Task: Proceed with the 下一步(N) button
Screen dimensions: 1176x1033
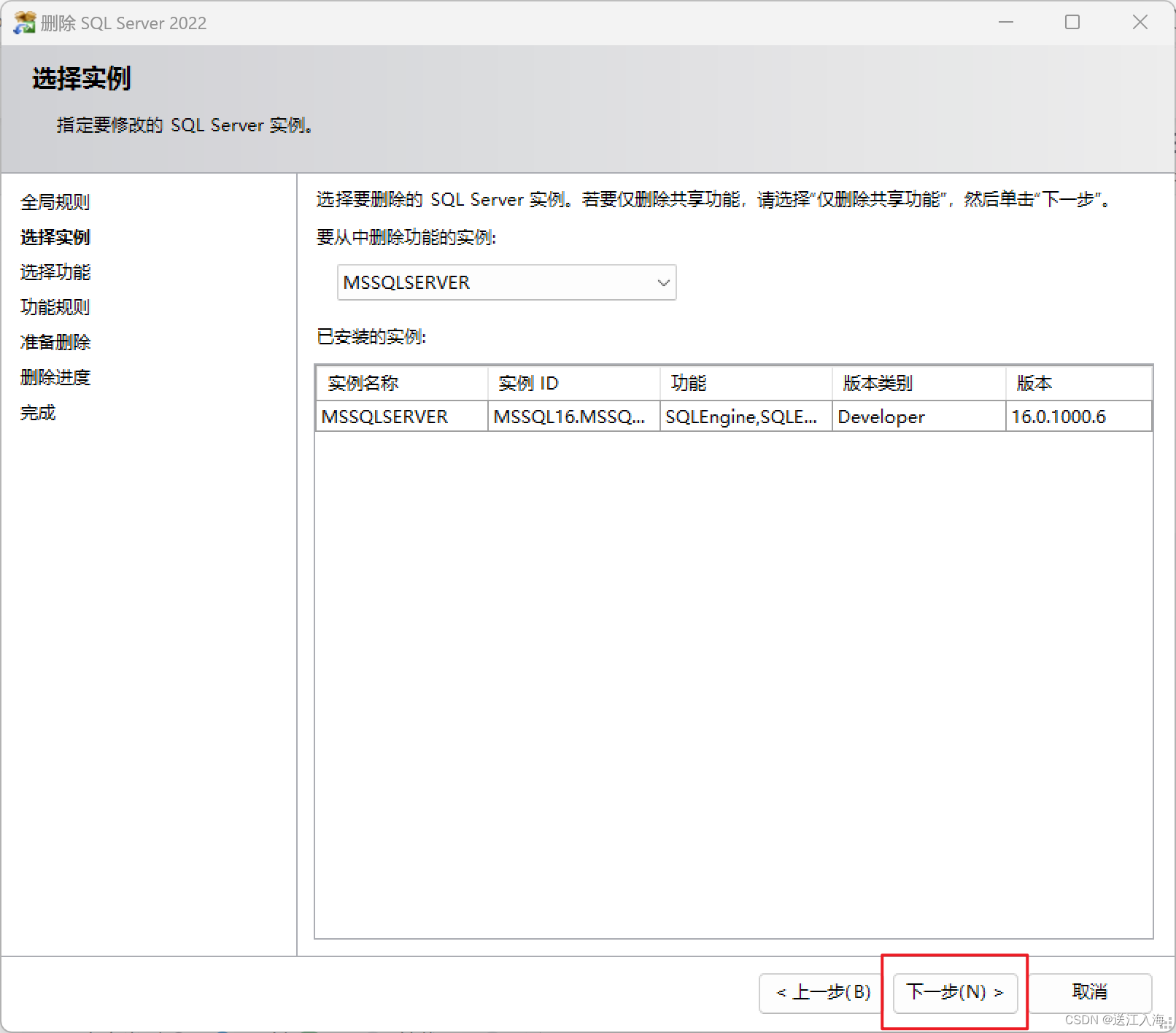Action: click(955, 992)
